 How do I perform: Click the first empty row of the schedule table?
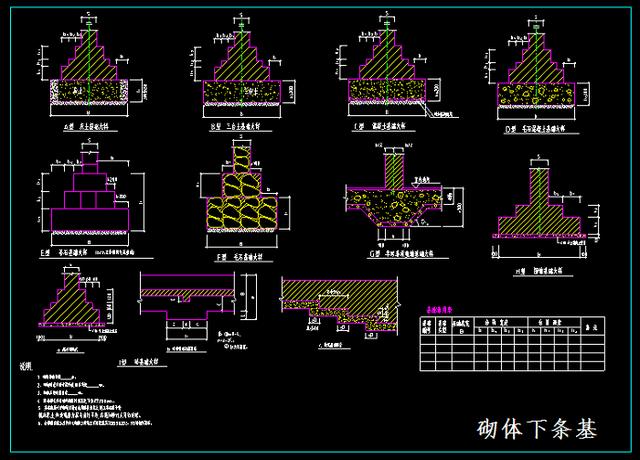(x=512, y=340)
